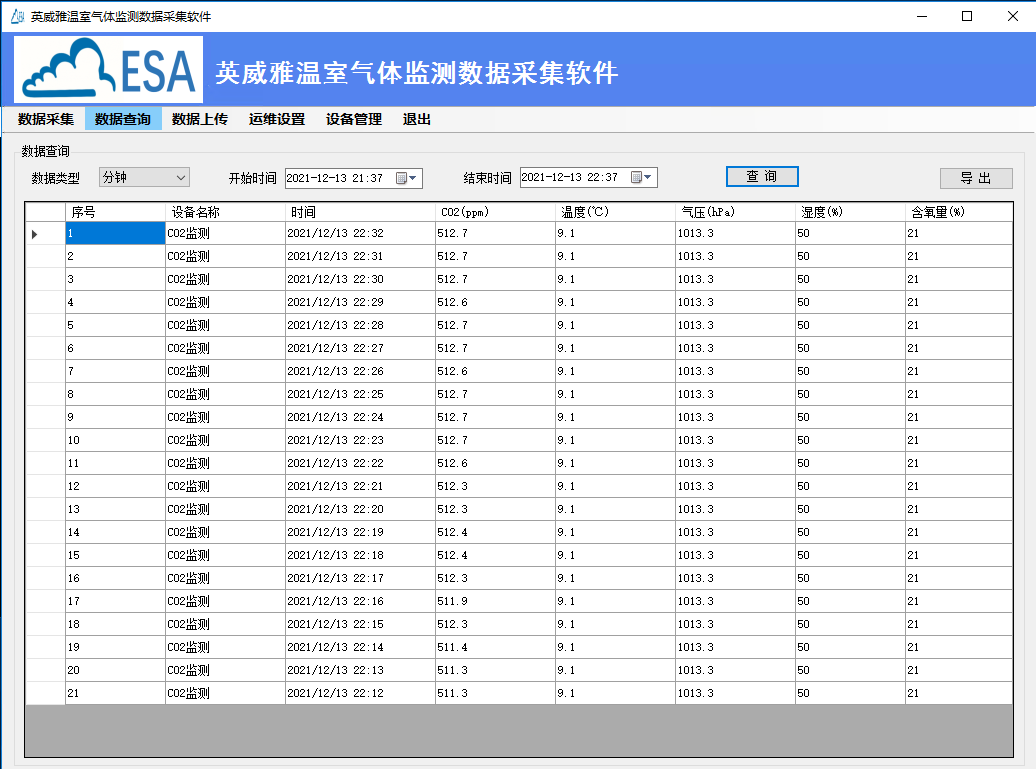
Task: Open the end time dropdown arrow
Action: pyautogui.click(x=646, y=177)
